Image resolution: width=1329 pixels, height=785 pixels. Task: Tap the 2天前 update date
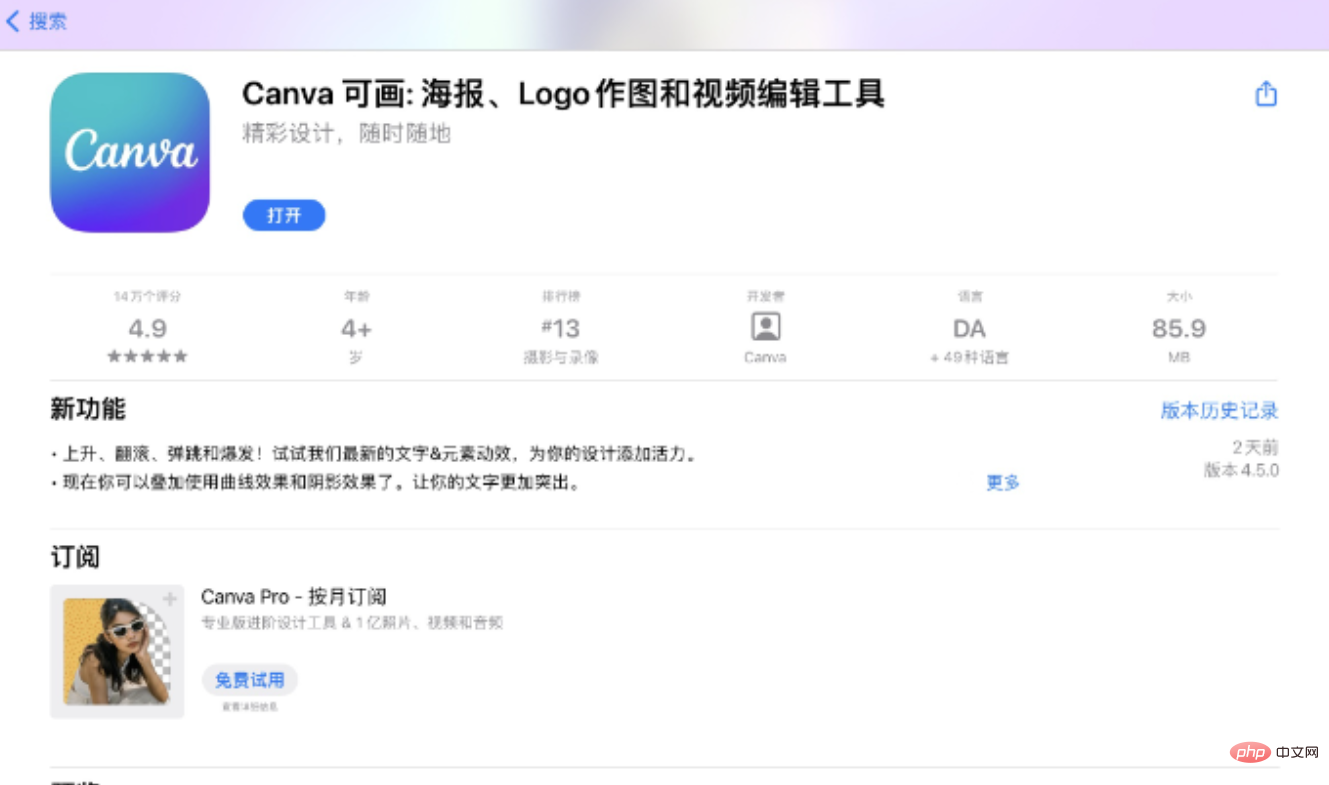click(1255, 447)
